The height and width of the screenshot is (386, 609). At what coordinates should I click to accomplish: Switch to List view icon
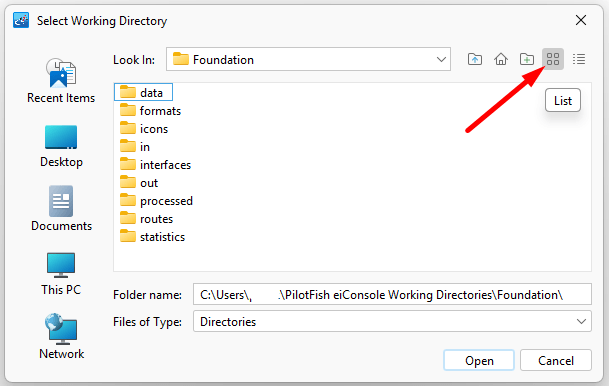coord(553,59)
